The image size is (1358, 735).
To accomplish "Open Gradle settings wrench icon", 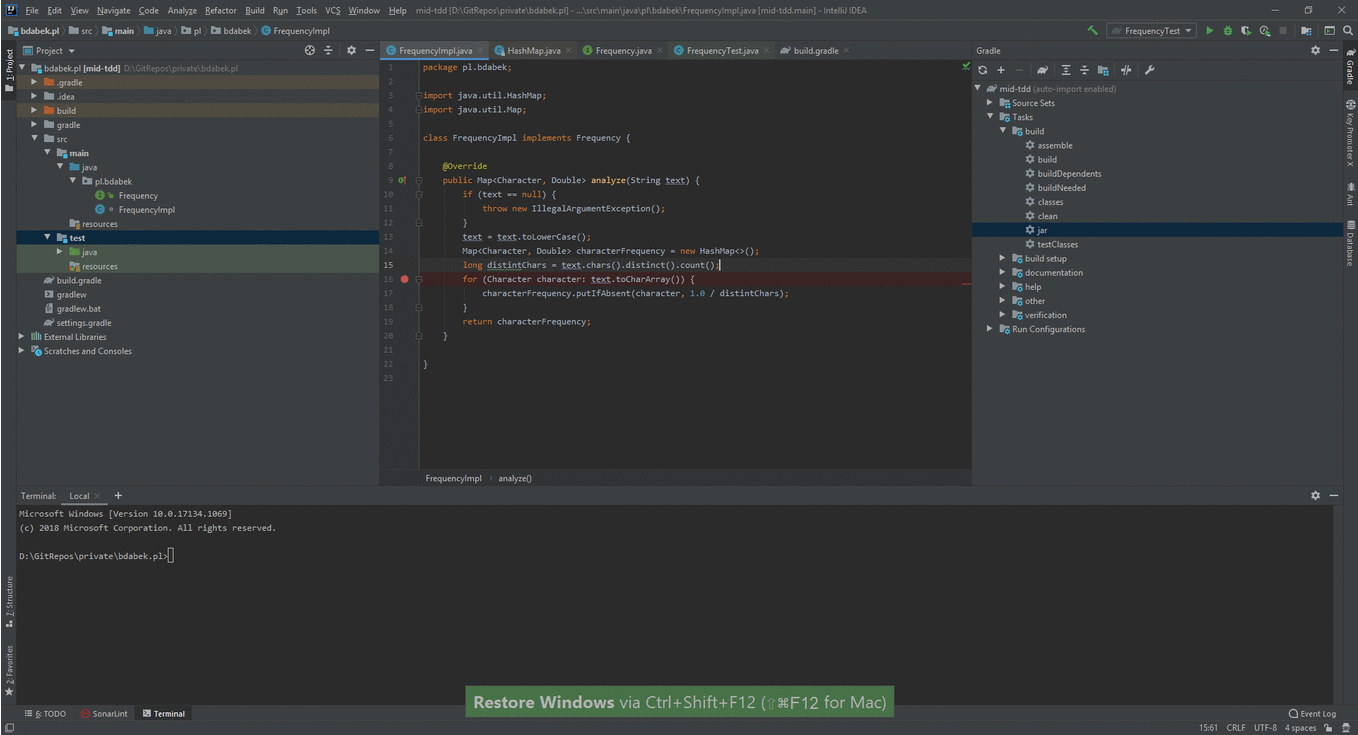I will 1149,70.
